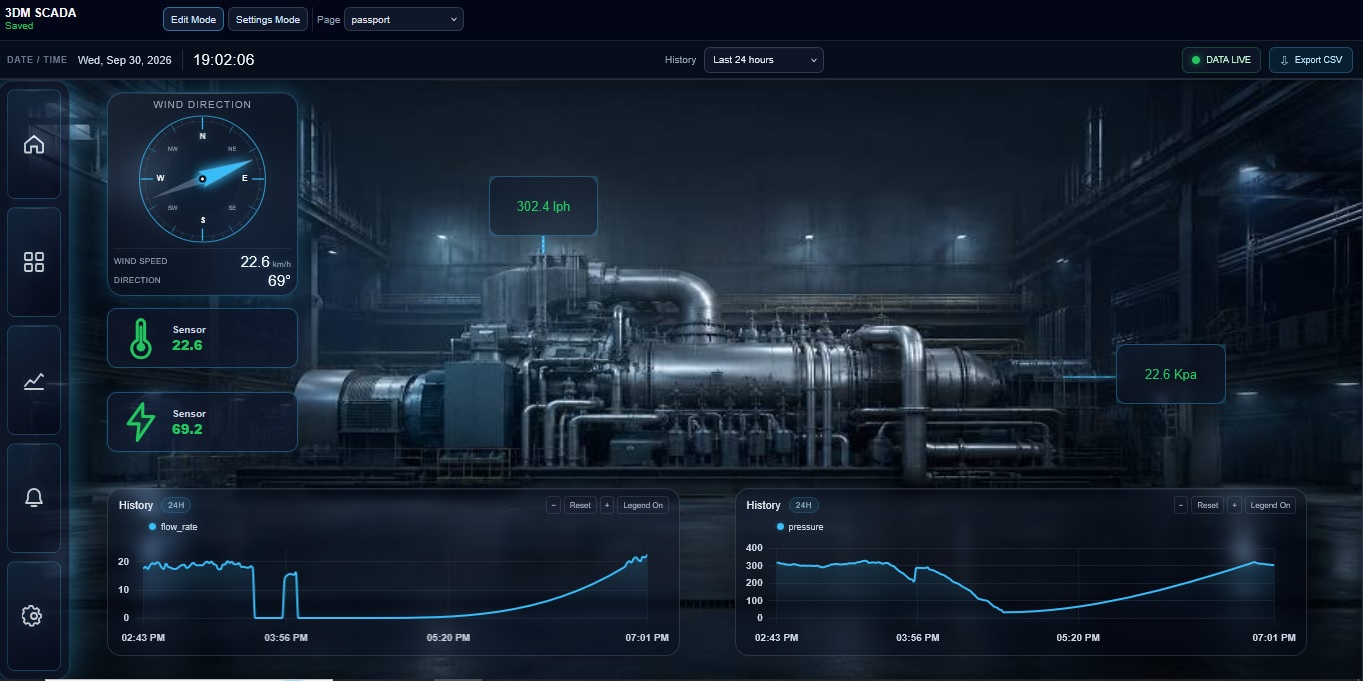Toggle Legend On for pressure chart

pos(1271,505)
